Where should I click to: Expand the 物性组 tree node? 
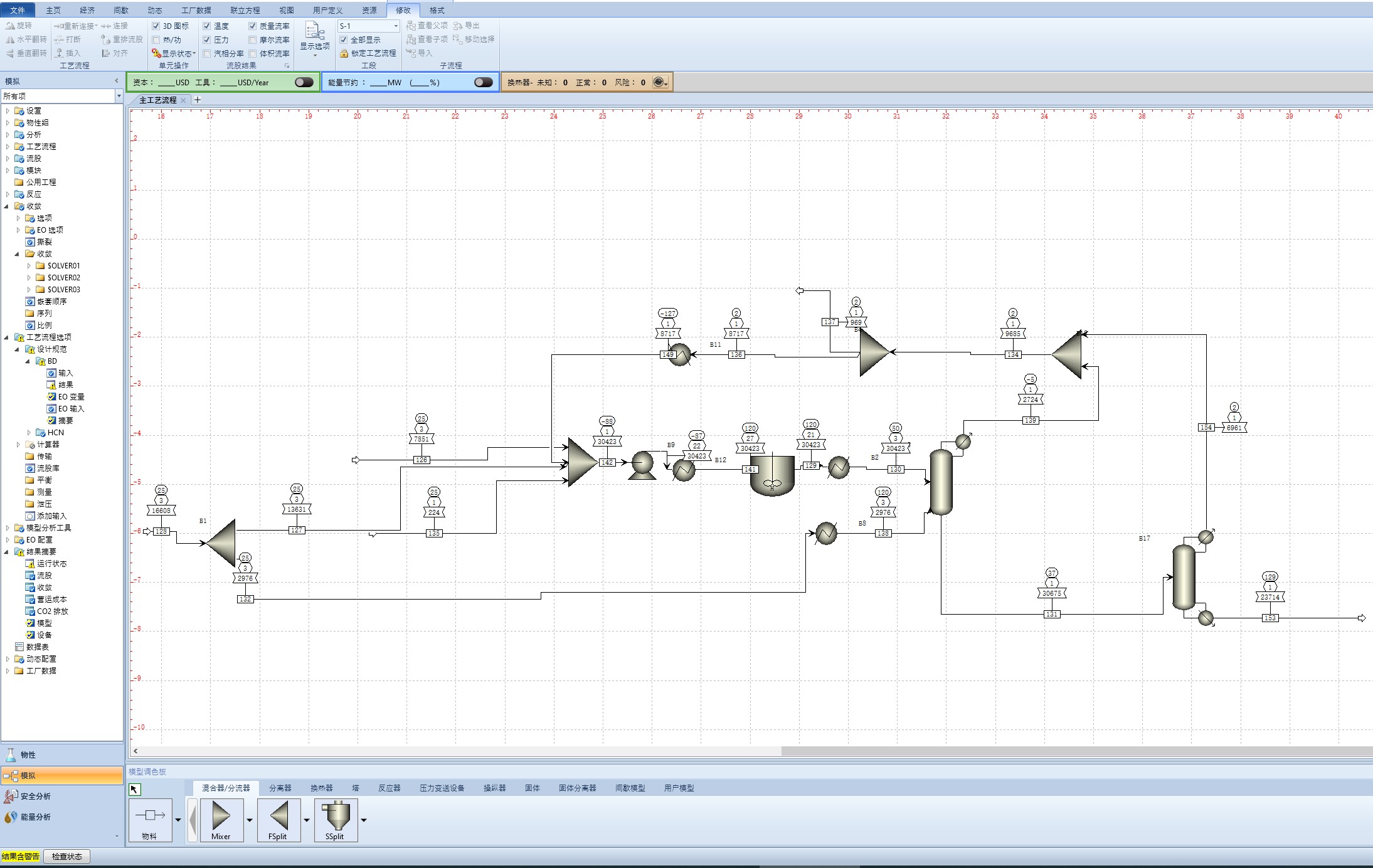8,122
